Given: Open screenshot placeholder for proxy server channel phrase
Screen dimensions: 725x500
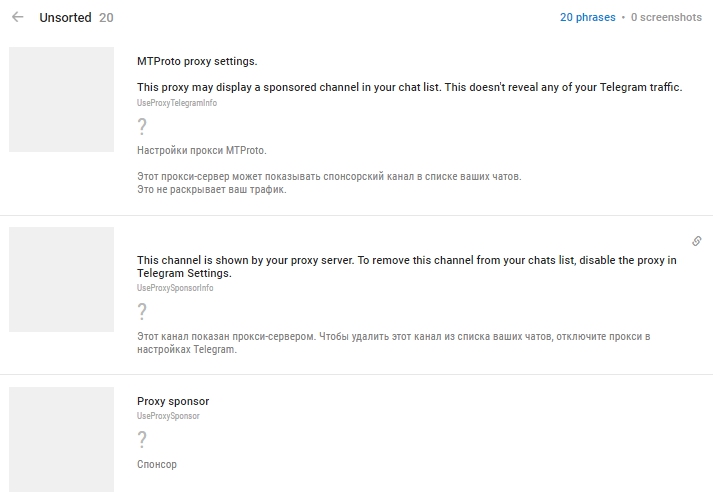Looking at the screenshot, I should click(61, 279).
